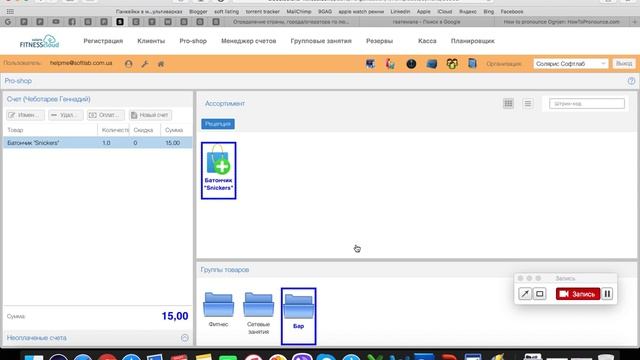Pause recording in the Запись widget
The width and height of the screenshot is (640, 360).
(x=607, y=294)
